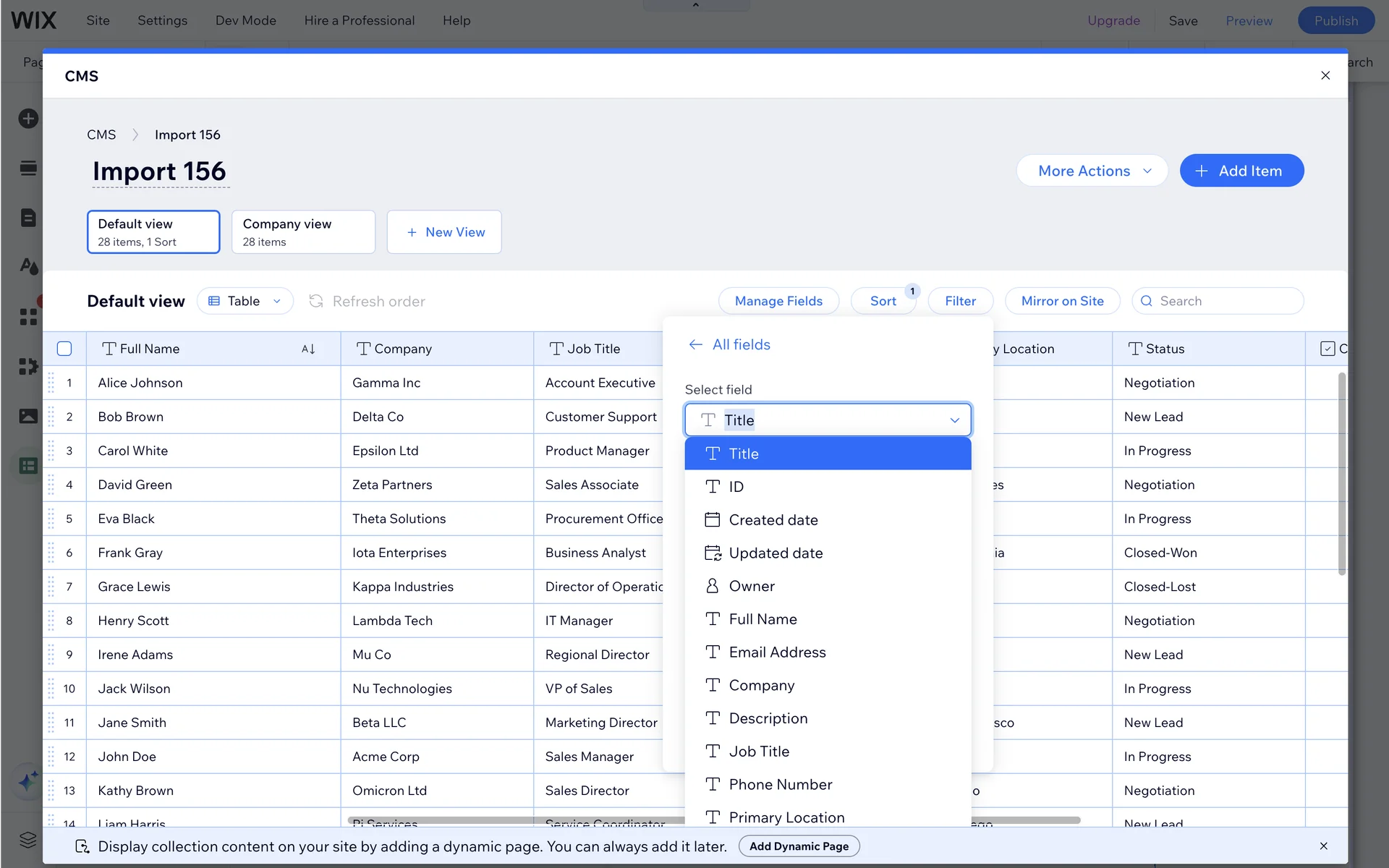Click the Refresh order icon
Screen dimensions: 1389x868
click(316, 301)
